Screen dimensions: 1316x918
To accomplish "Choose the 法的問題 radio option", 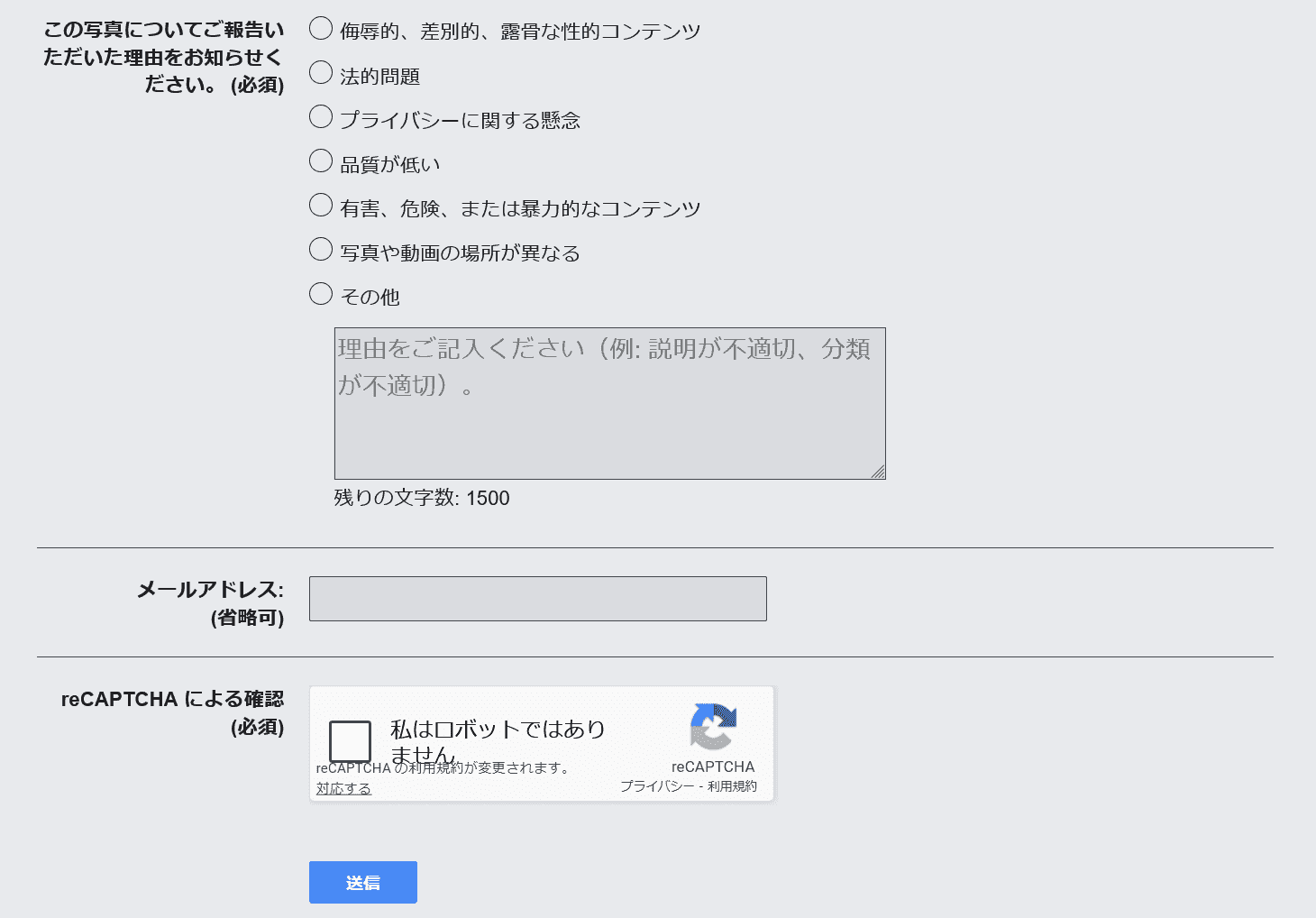I will (321, 73).
